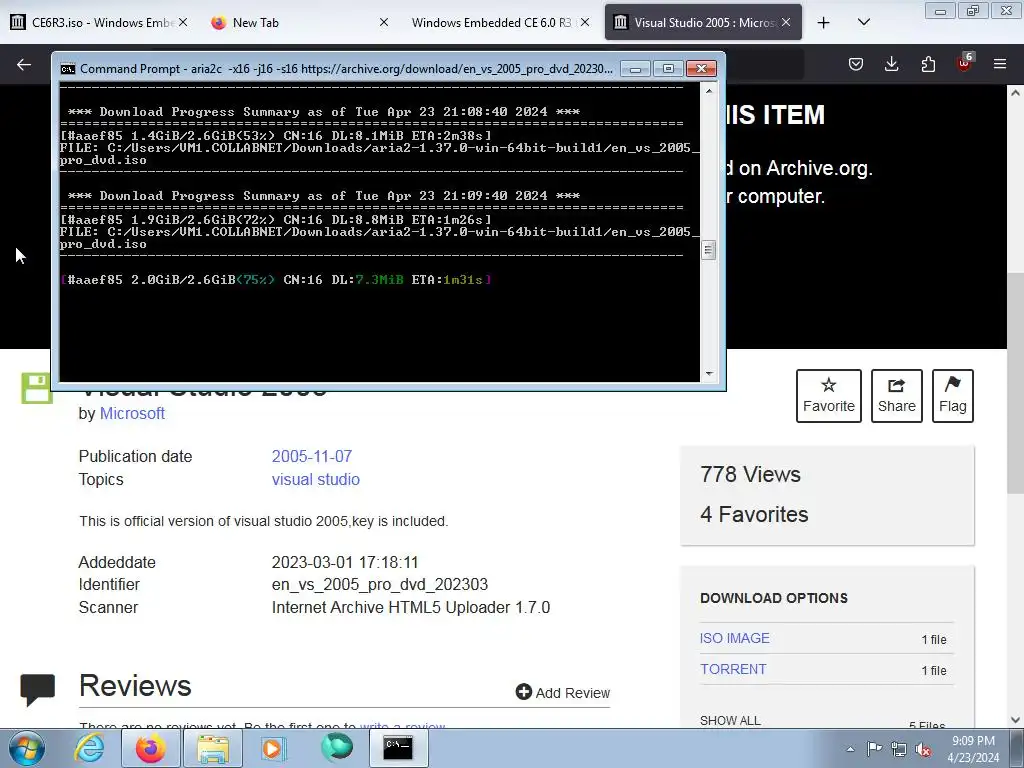Click the uBlock Origin shield icon
This screenshot has width=1024, height=768.
pos(964,63)
